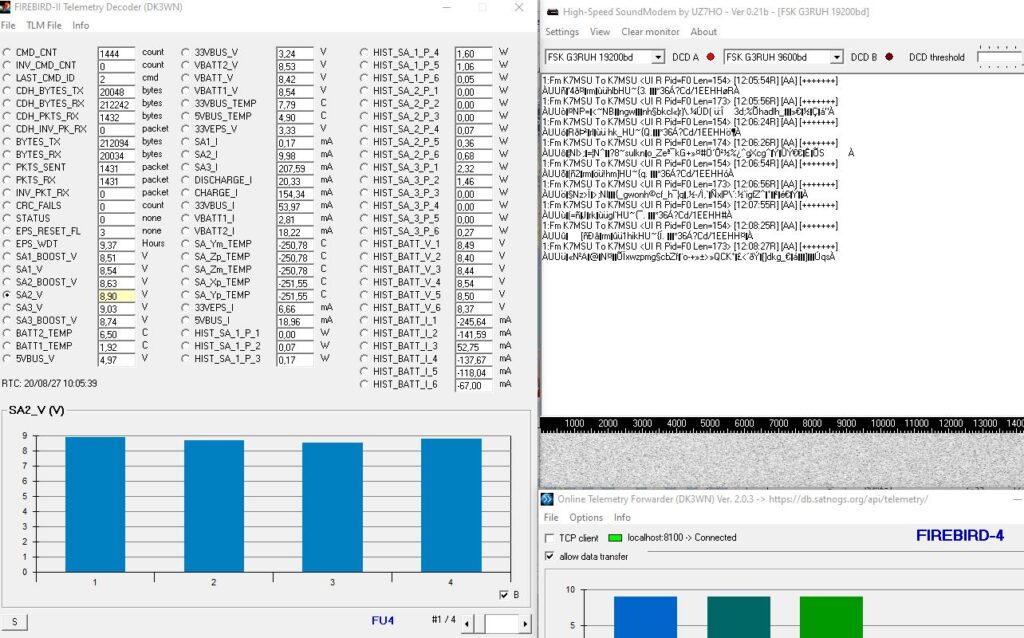The height and width of the screenshot is (638, 1024).
Task: Open File menu in Telemetry Decoder
Action: 8,25
